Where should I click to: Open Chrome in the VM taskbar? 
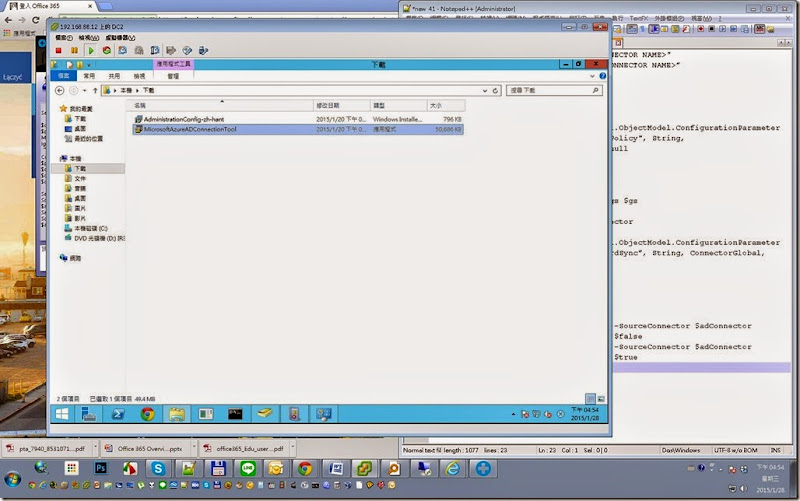point(147,414)
